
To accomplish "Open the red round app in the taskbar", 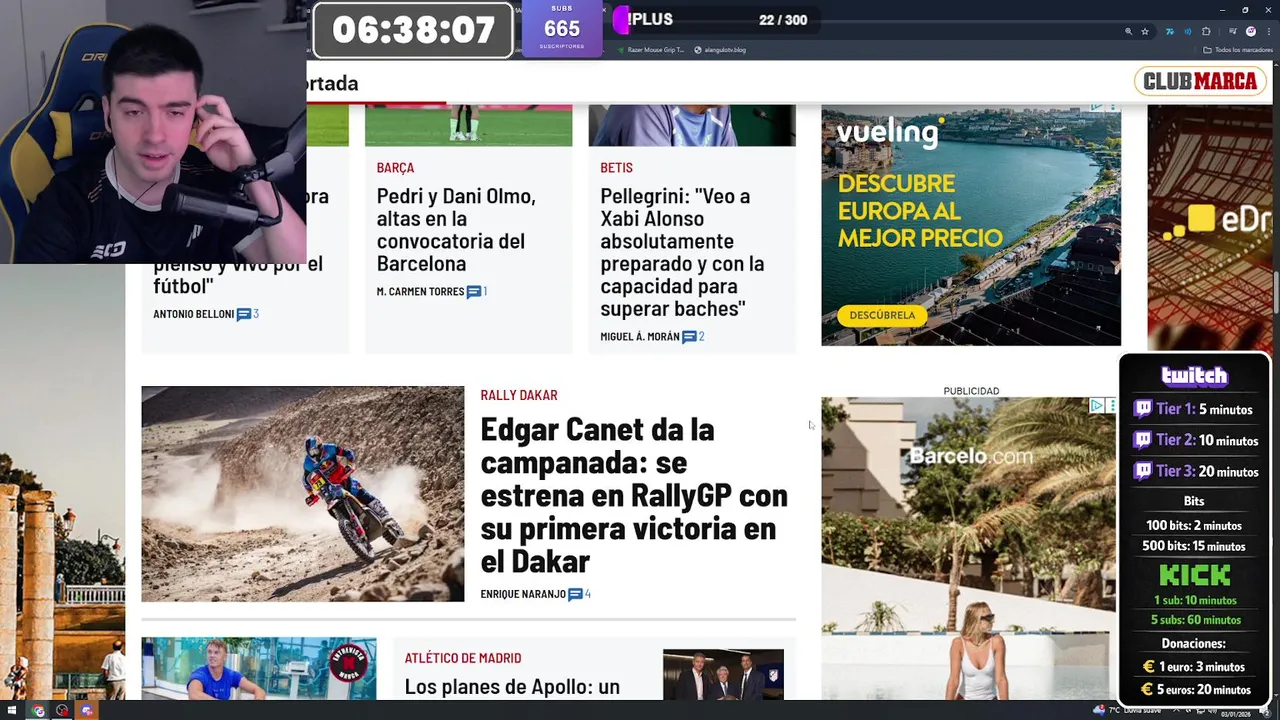I will coord(62,711).
